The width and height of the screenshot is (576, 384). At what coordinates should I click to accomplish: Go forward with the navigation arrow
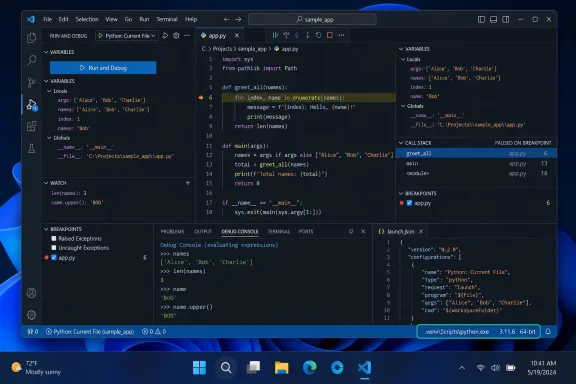click(238, 19)
